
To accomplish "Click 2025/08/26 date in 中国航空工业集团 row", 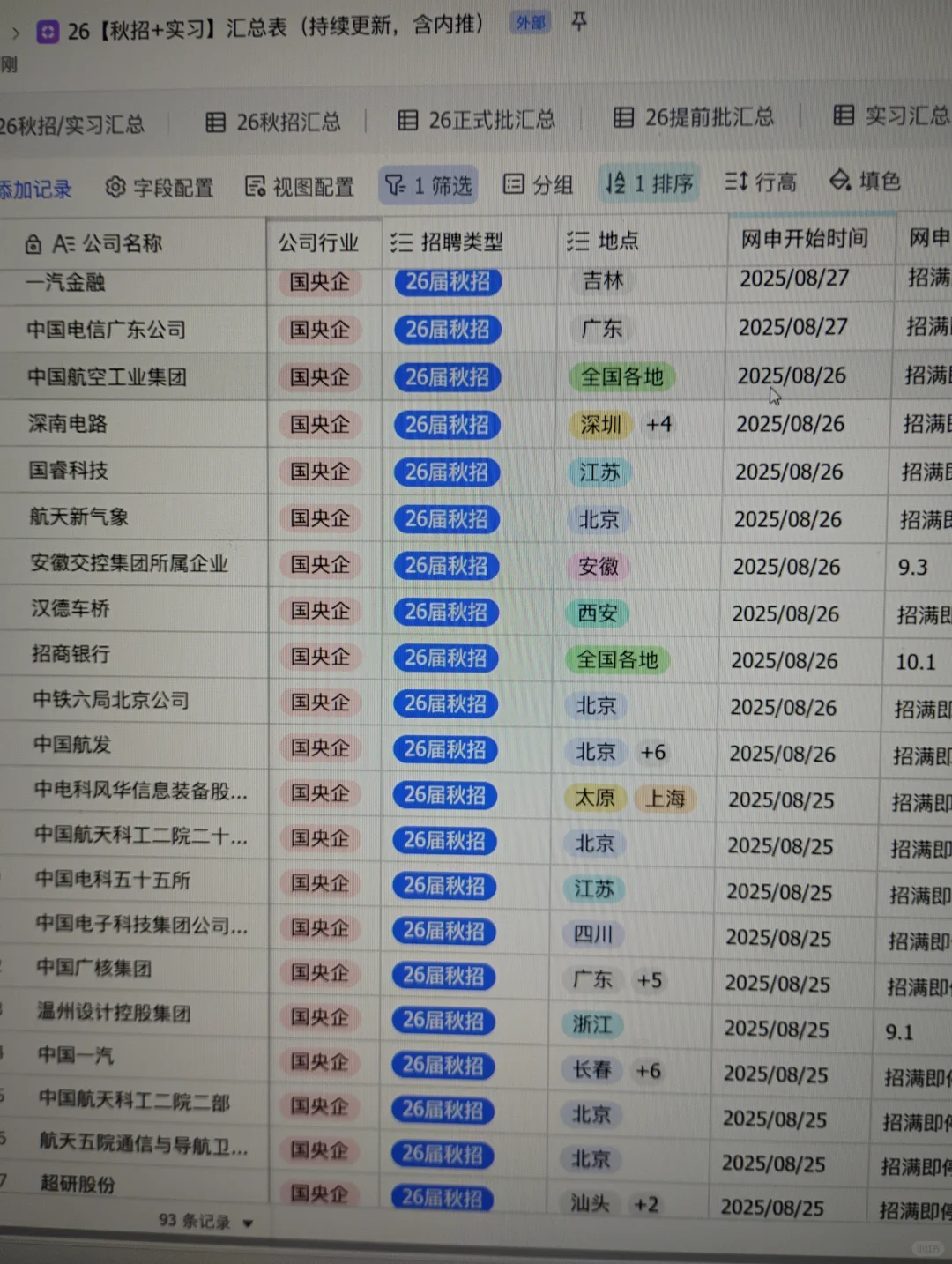I will [792, 376].
